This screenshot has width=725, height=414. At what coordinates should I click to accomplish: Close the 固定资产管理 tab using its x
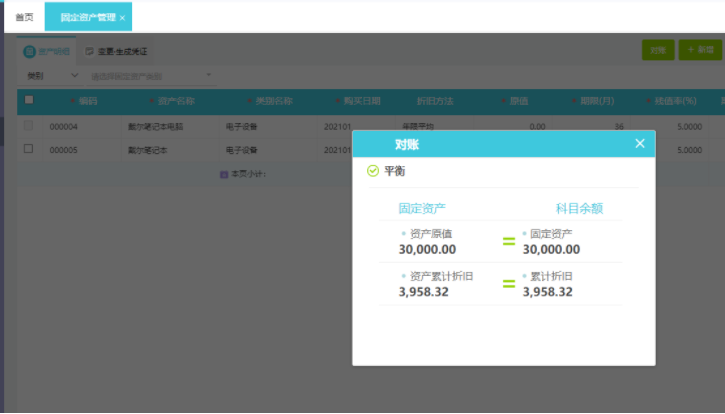pos(122,18)
